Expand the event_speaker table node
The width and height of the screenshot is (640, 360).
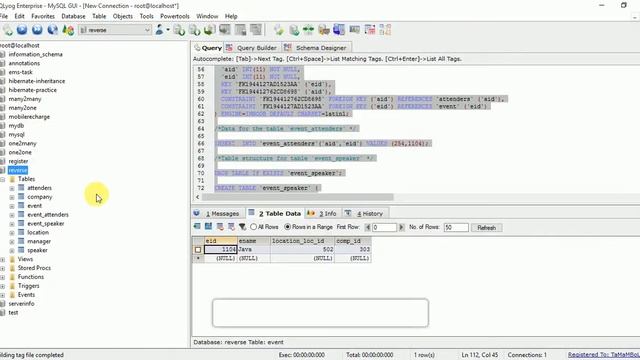(x=12, y=224)
